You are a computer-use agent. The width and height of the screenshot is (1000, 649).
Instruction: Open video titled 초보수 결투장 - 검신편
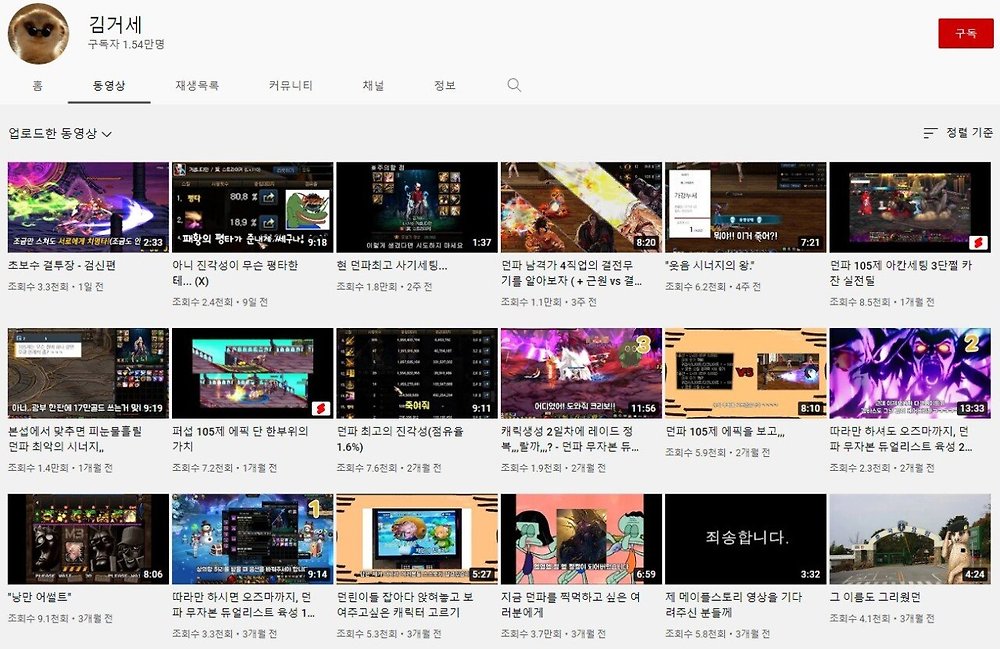pos(62,265)
